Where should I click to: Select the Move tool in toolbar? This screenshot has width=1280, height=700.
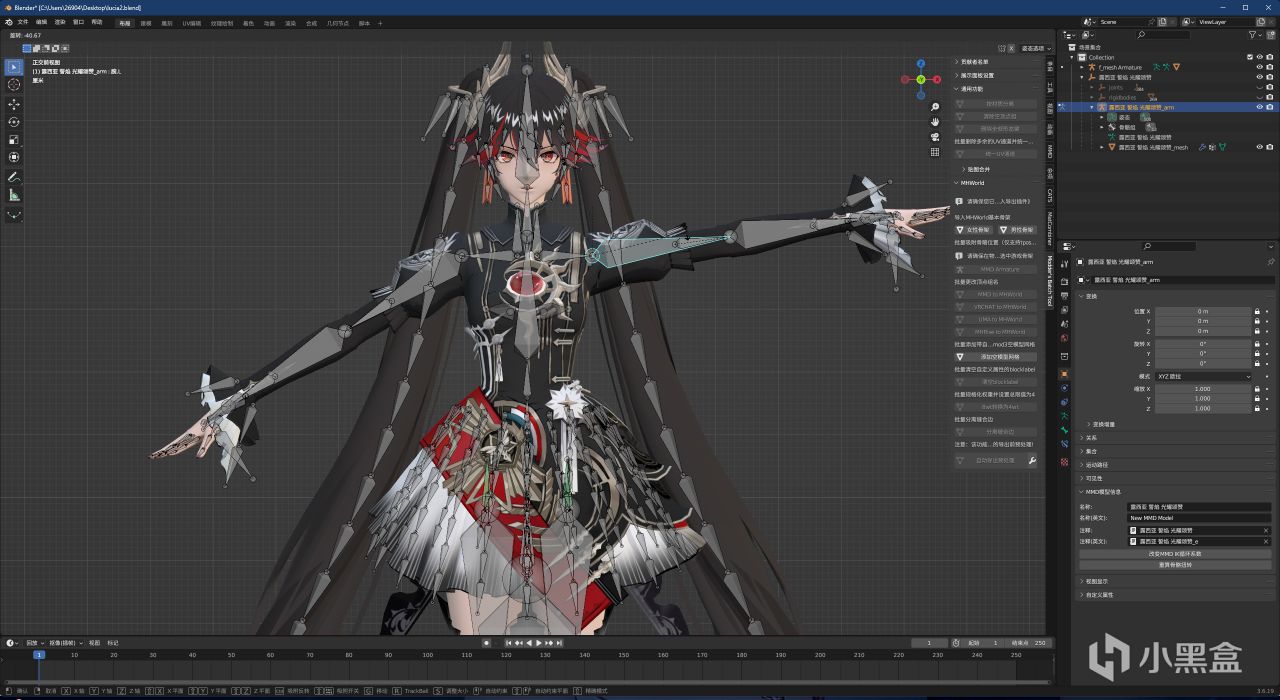pos(14,103)
